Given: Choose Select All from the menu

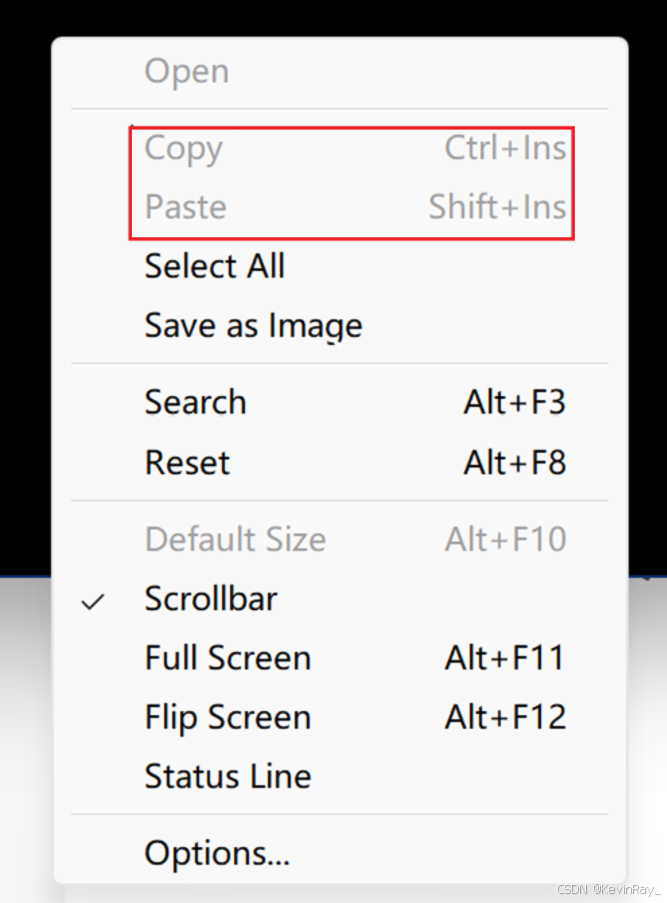Looking at the screenshot, I should pyautogui.click(x=339, y=266).
